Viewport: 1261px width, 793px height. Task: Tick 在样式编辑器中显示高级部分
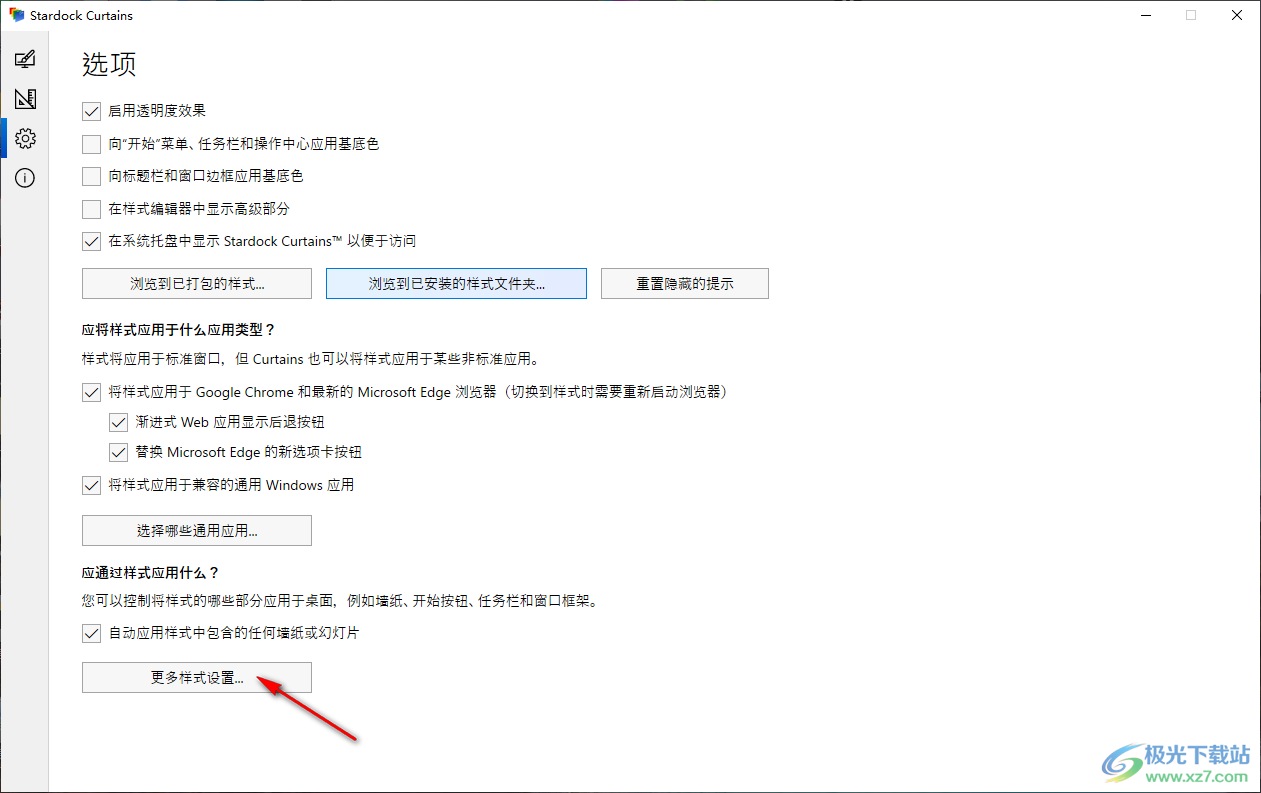[92, 209]
